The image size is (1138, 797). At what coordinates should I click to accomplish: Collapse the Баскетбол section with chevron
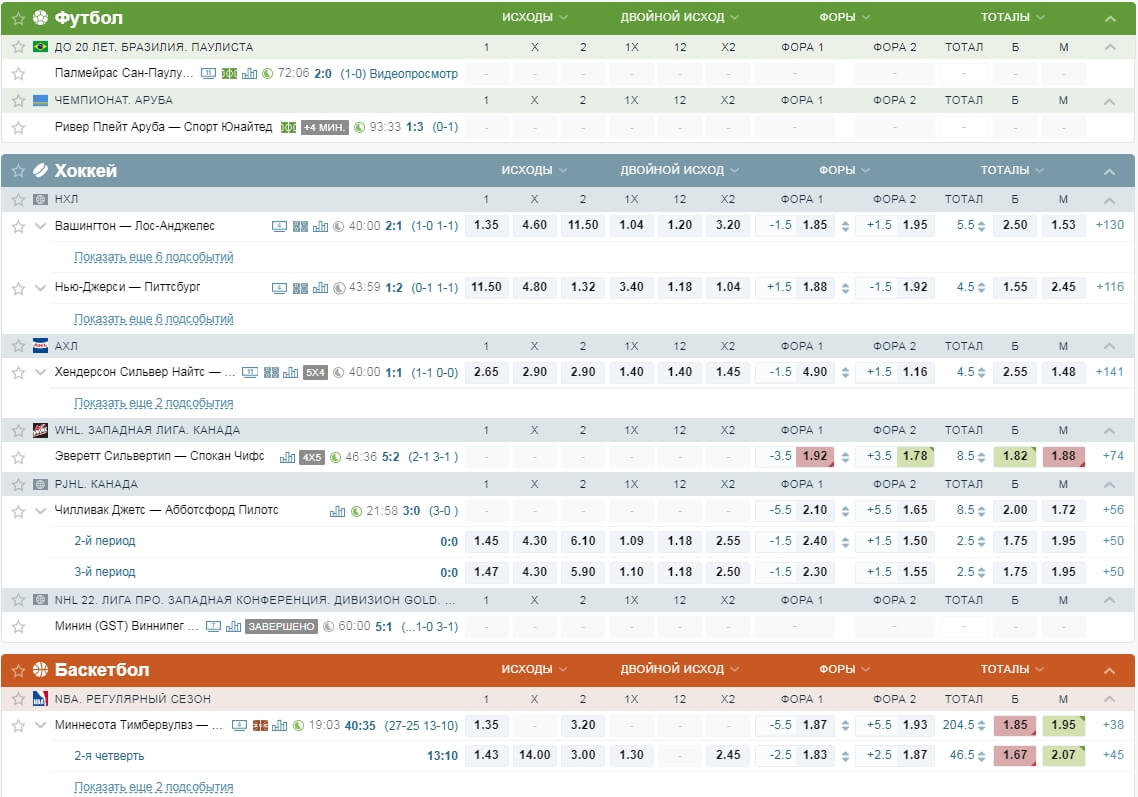[1109, 670]
